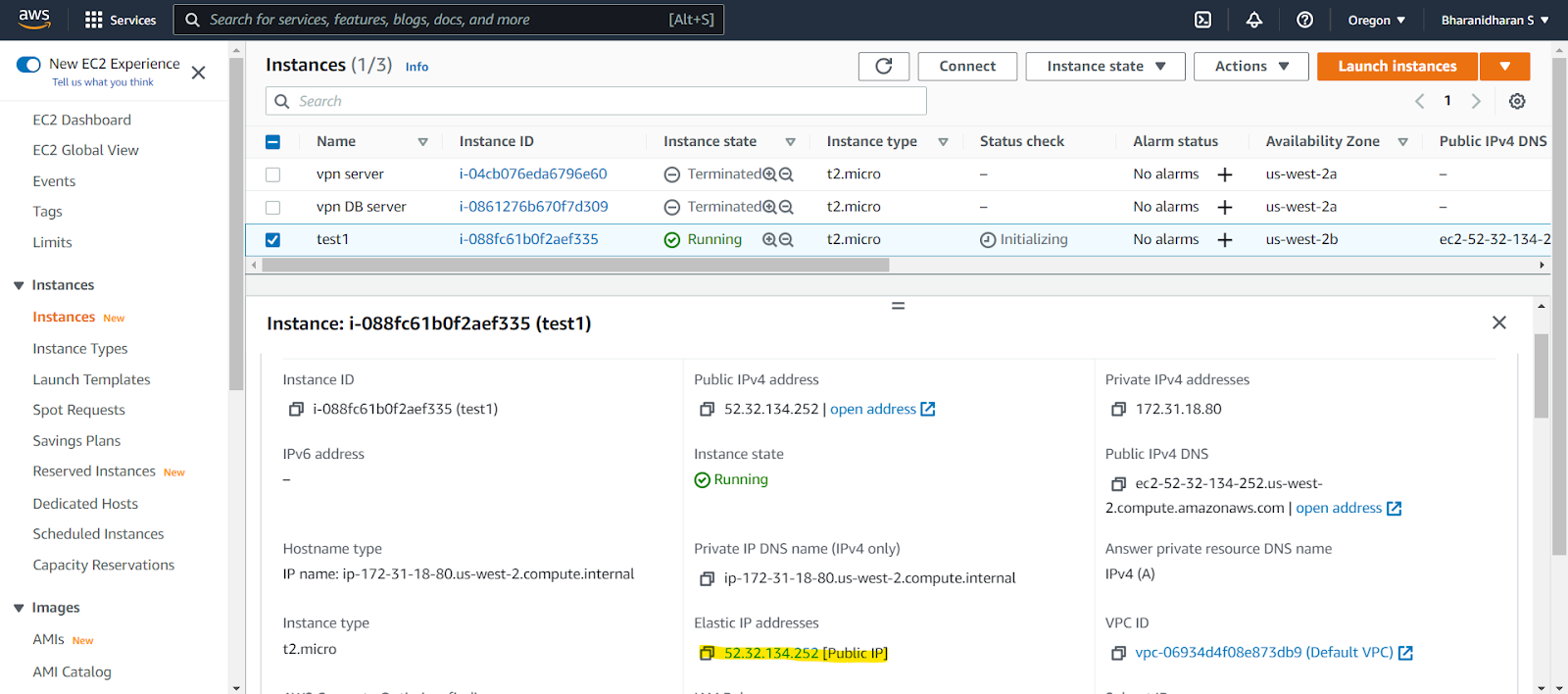Launch the CloudShell icon in the top bar

pyautogui.click(x=1203, y=20)
